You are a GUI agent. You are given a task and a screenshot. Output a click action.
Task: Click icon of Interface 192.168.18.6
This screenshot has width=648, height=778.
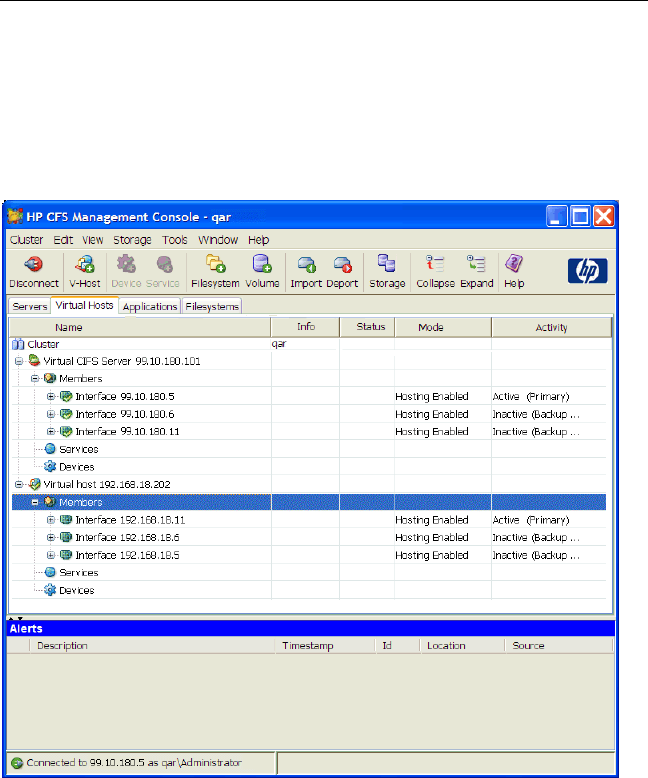point(65,537)
